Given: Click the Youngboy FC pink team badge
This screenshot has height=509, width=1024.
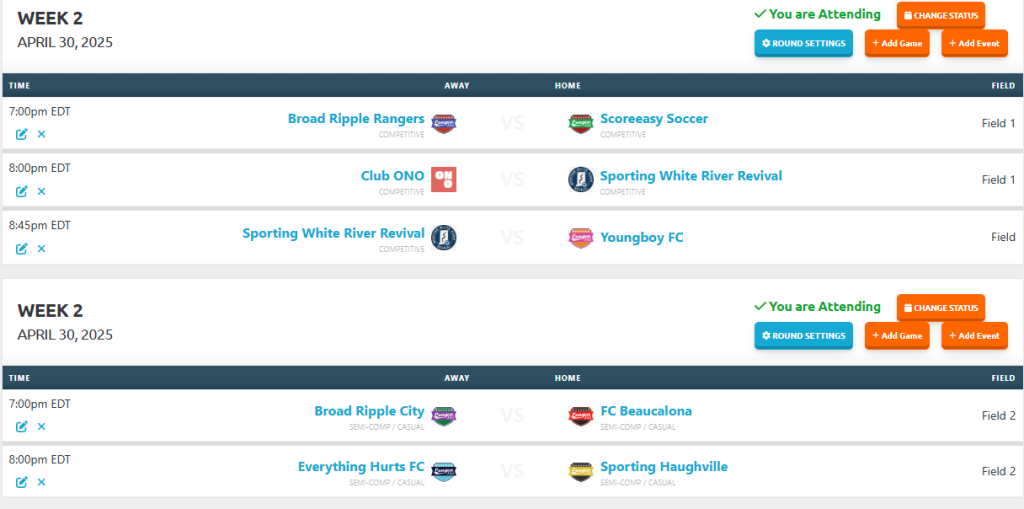Looking at the screenshot, I should click(581, 237).
